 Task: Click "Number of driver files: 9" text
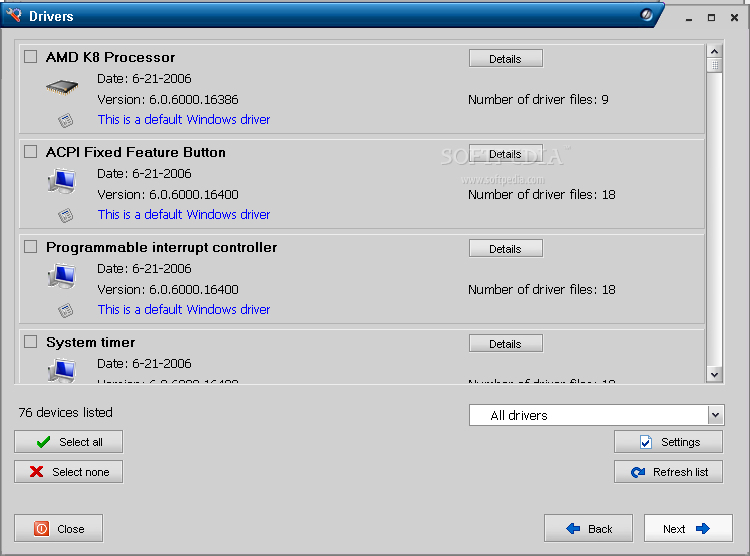point(538,100)
